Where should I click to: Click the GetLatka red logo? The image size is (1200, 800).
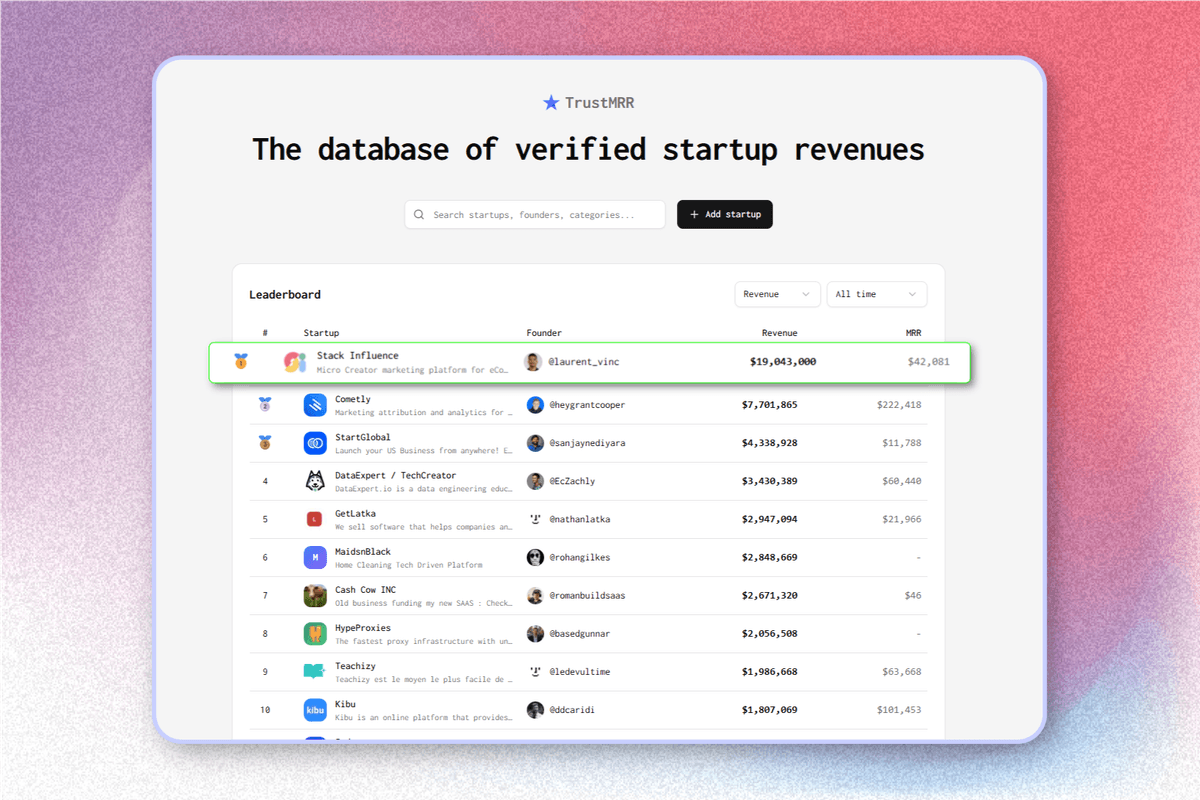[x=314, y=518]
